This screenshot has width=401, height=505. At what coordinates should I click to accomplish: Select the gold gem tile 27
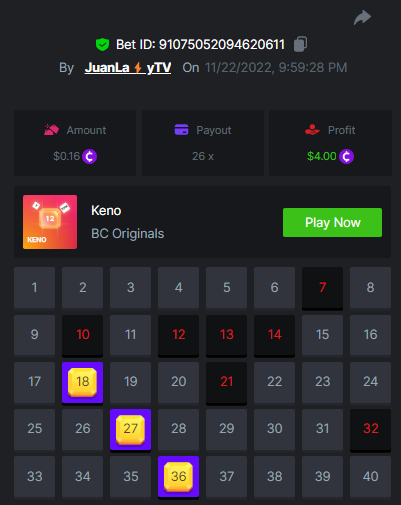click(130, 429)
